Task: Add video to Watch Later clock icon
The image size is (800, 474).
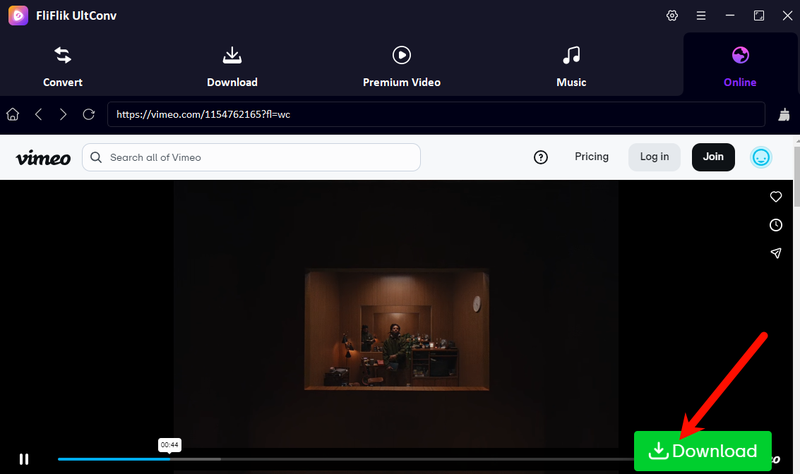Action: [776, 225]
